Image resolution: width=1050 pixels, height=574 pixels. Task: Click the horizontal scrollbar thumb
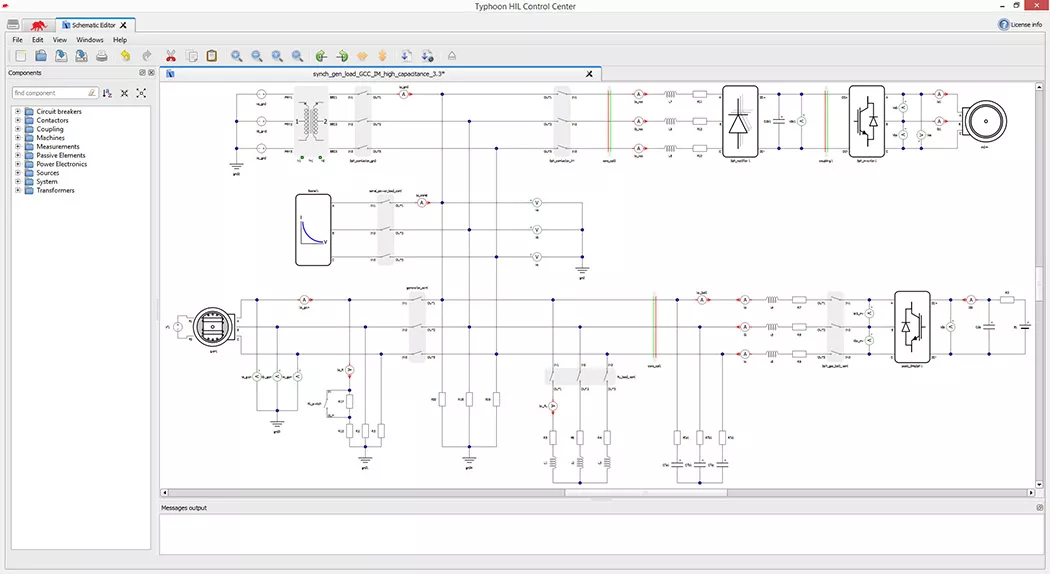point(646,492)
